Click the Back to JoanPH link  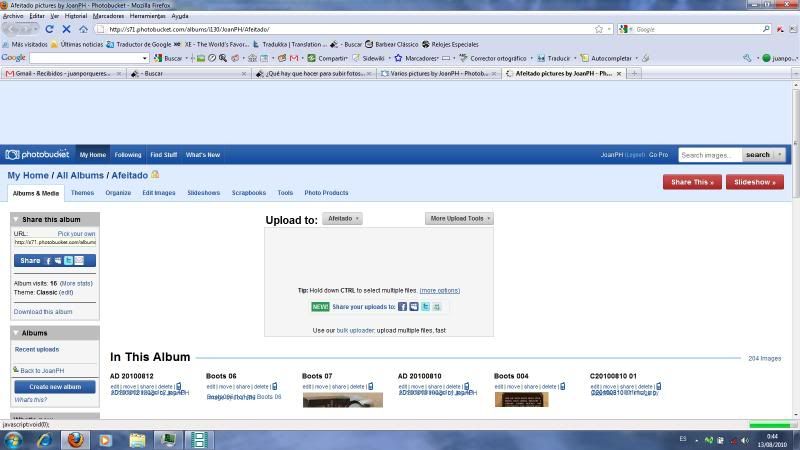tap(42, 370)
